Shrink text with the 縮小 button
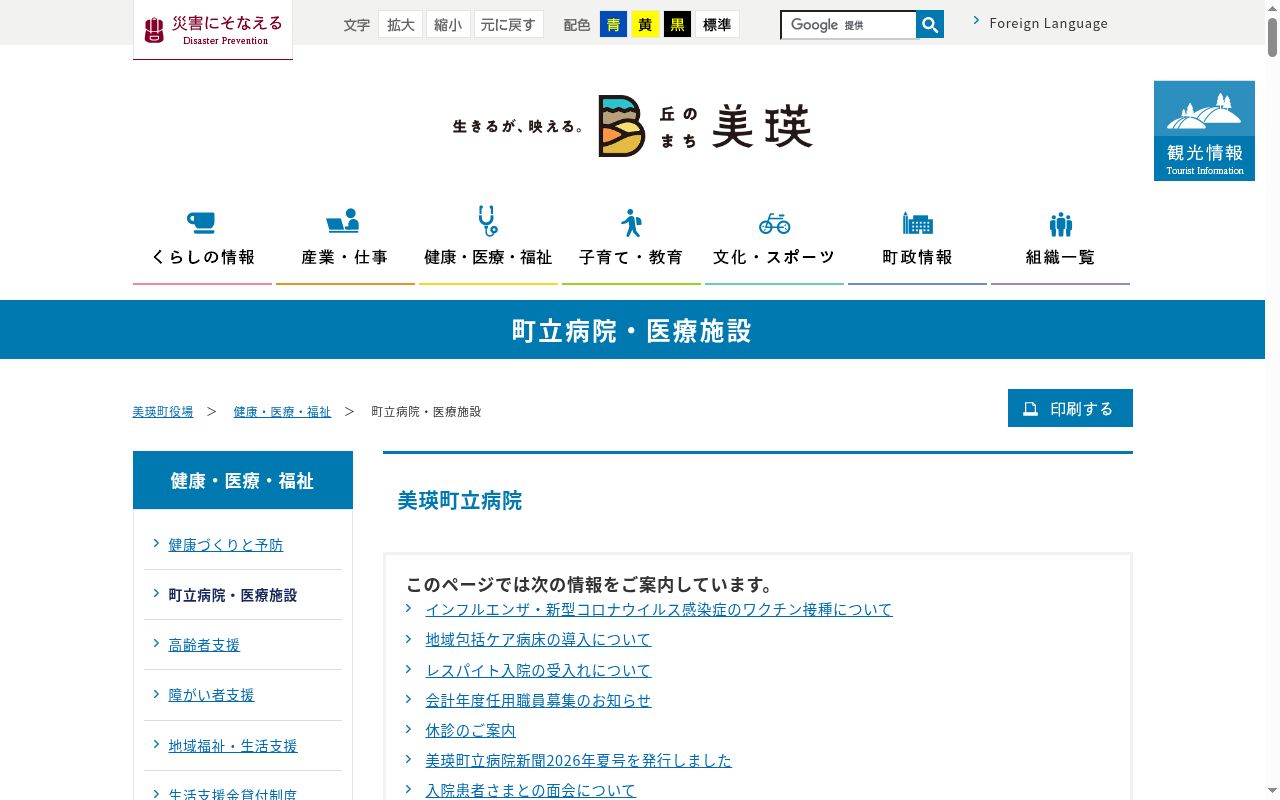 coord(448,25)
